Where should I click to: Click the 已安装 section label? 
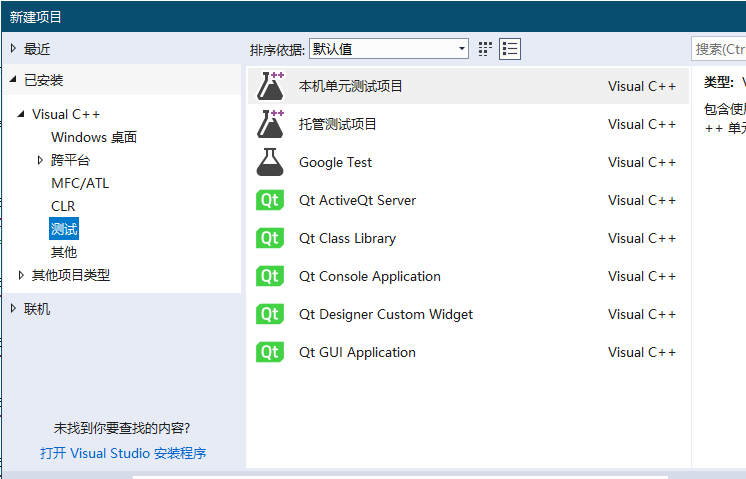point(43,80)
